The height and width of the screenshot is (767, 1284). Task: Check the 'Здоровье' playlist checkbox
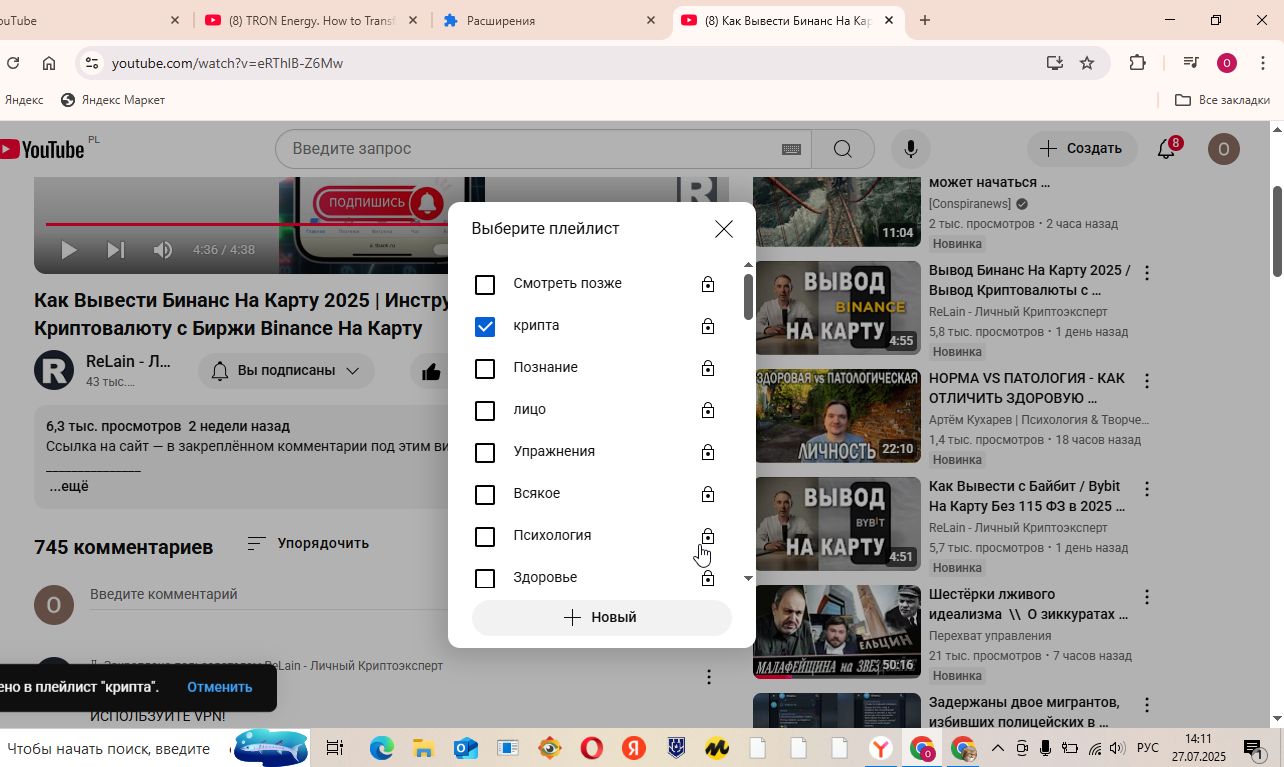click(485, 579)
